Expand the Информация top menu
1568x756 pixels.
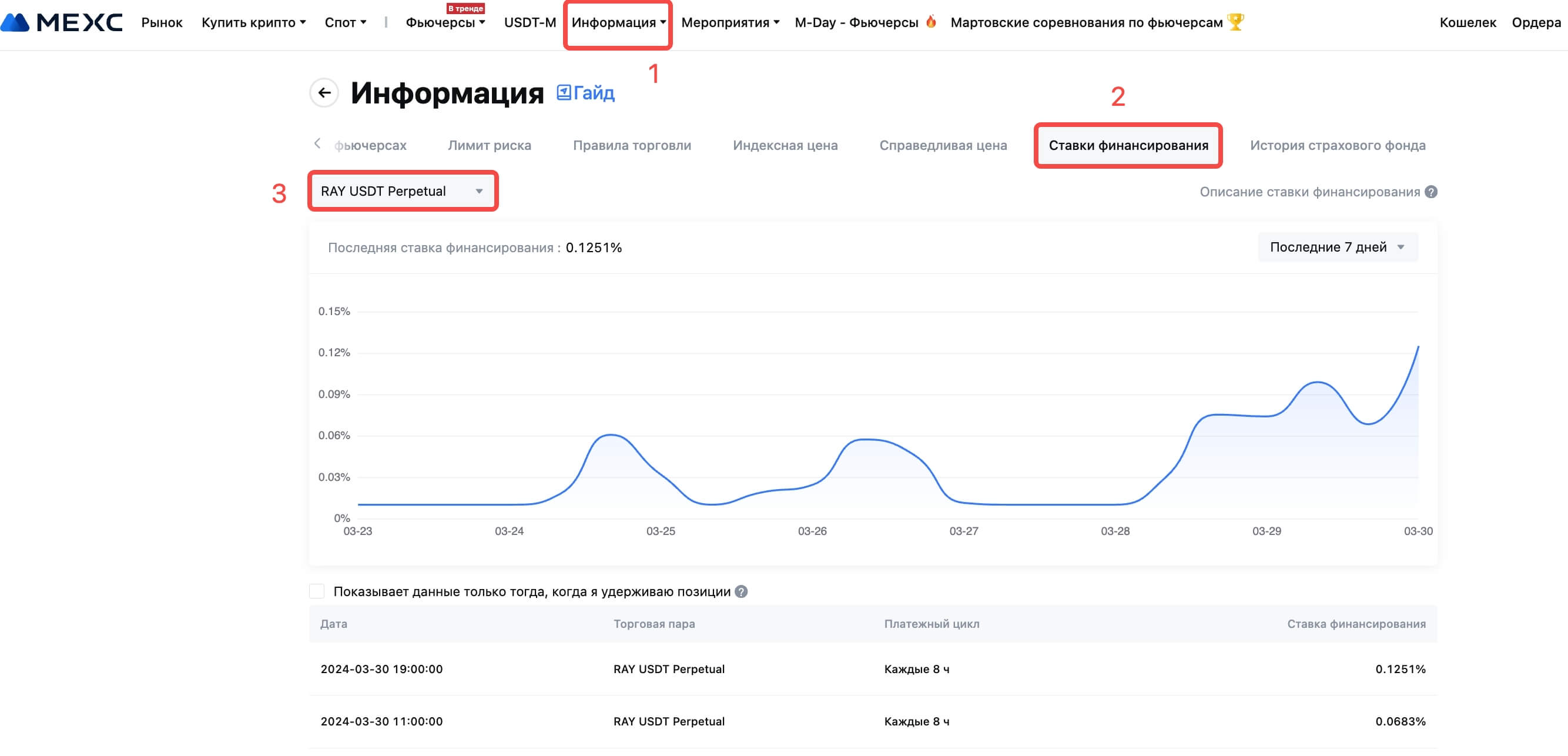(x=618, y=22)
